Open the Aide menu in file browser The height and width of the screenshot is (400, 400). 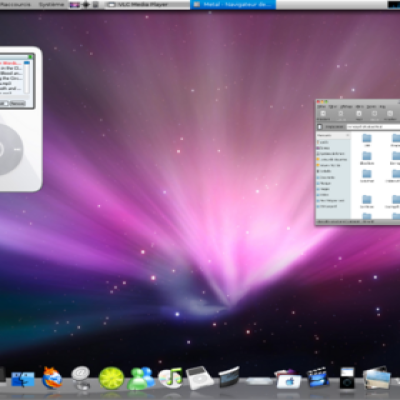(x=382, y=107)
